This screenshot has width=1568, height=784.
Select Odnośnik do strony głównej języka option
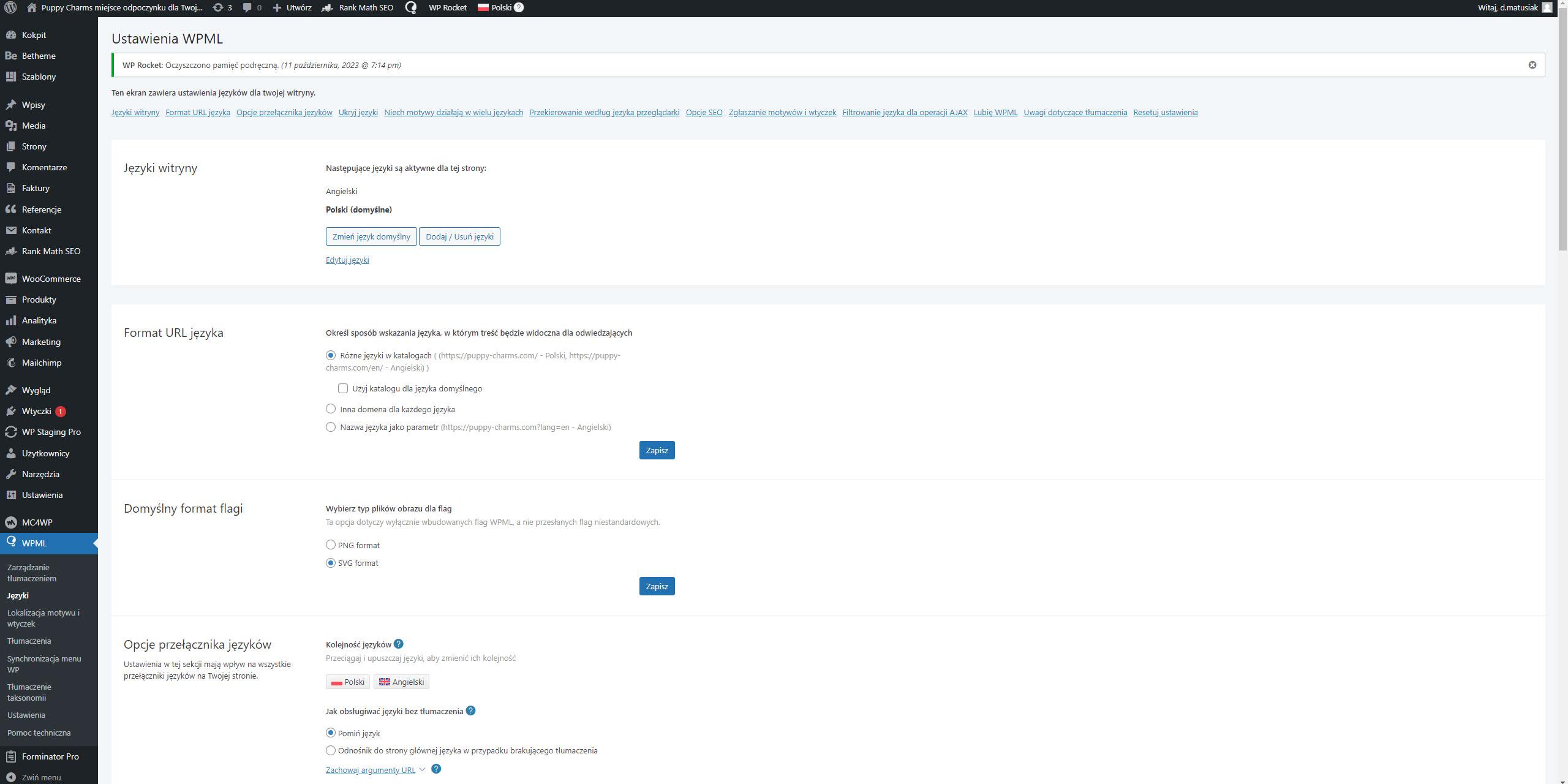[x=331, y=750]
